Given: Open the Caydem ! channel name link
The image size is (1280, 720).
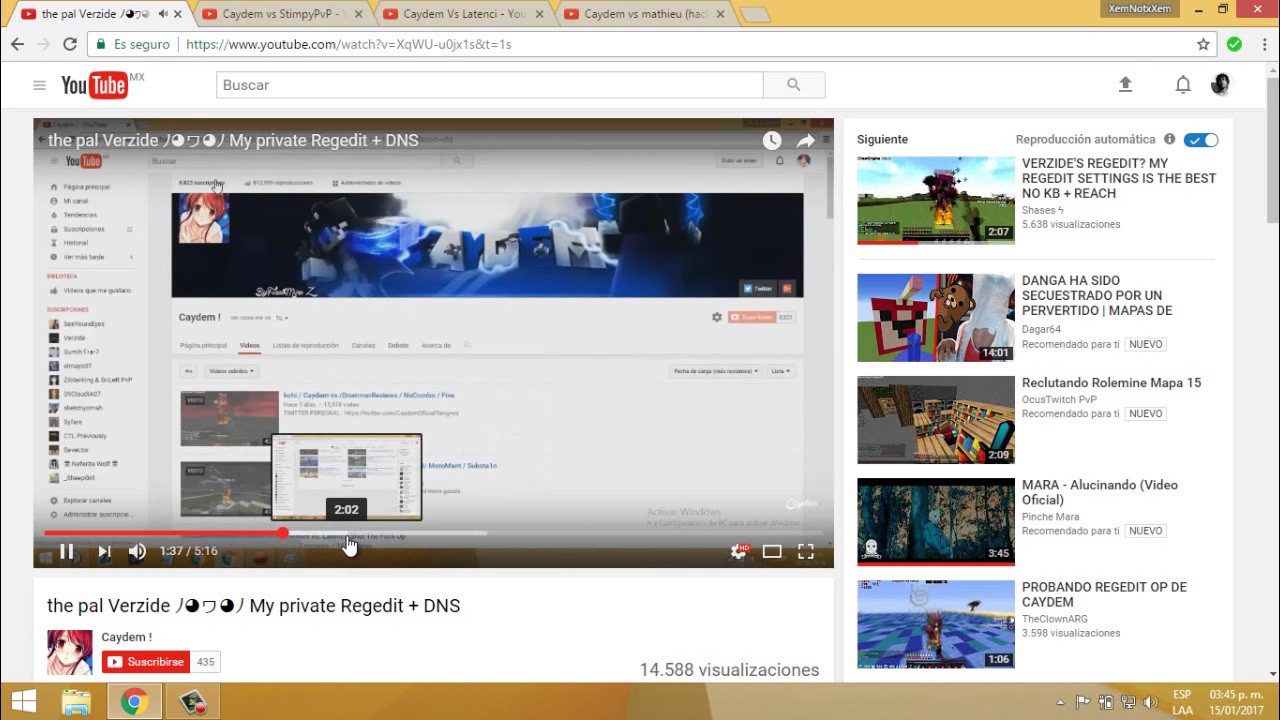Looking at the screenshot, I should pos(126,637).
